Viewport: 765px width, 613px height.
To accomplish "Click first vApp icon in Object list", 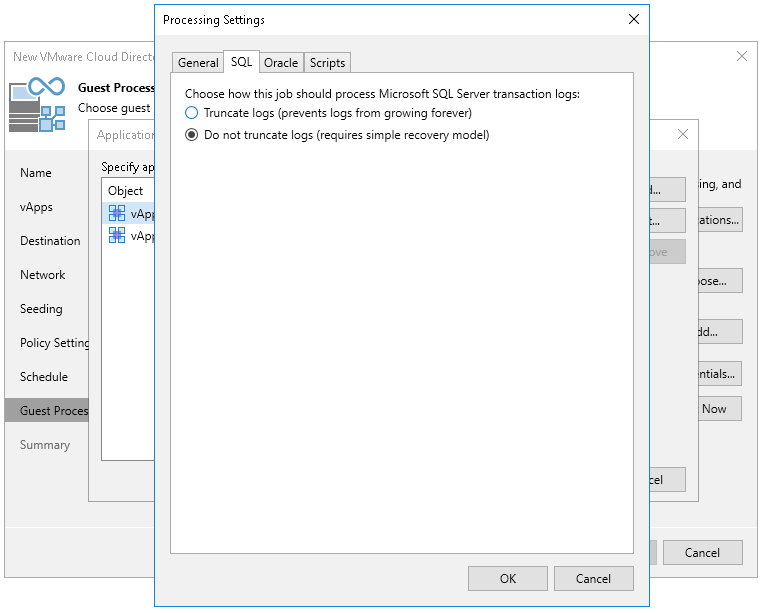I will [x=117, y=213].
